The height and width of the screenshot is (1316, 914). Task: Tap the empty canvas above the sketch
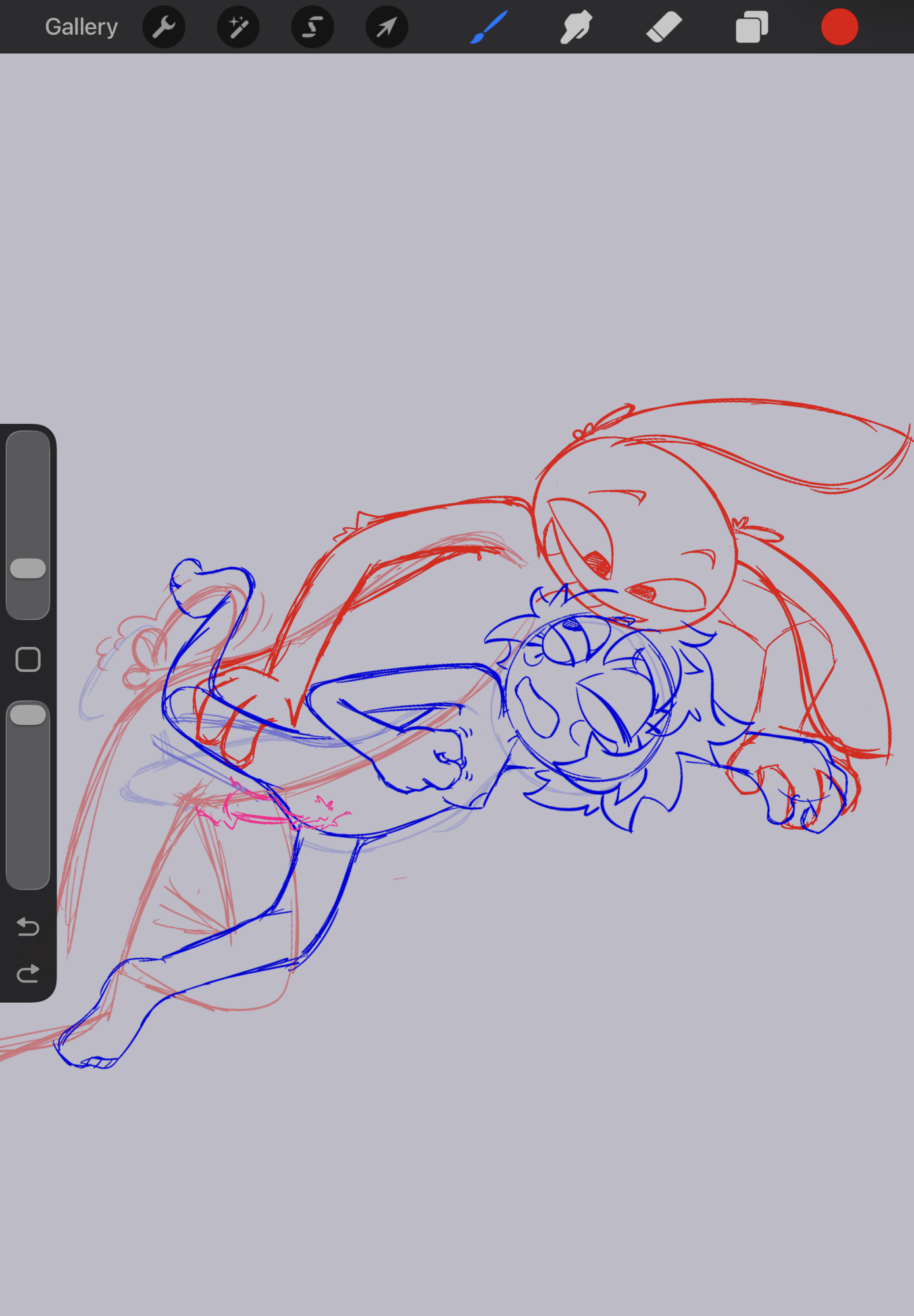click(x=461, y=230)
